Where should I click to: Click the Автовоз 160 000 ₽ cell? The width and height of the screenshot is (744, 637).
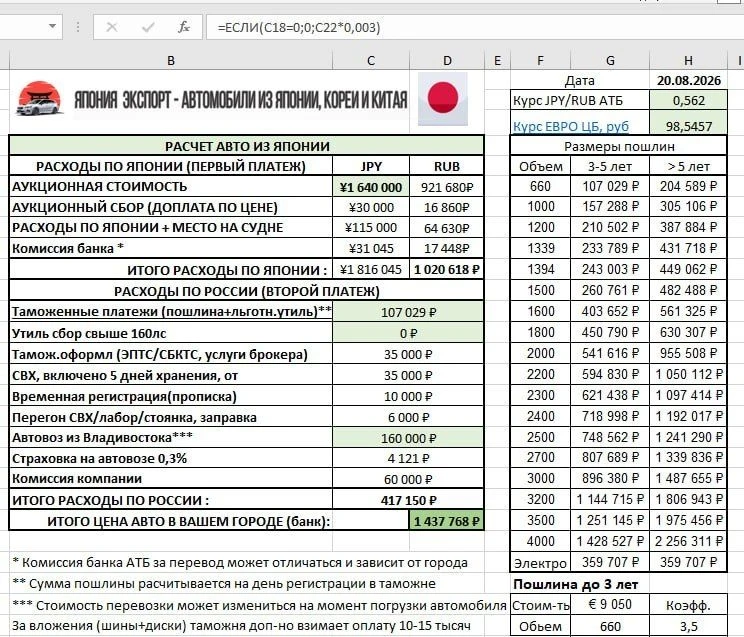pos(408,438)
